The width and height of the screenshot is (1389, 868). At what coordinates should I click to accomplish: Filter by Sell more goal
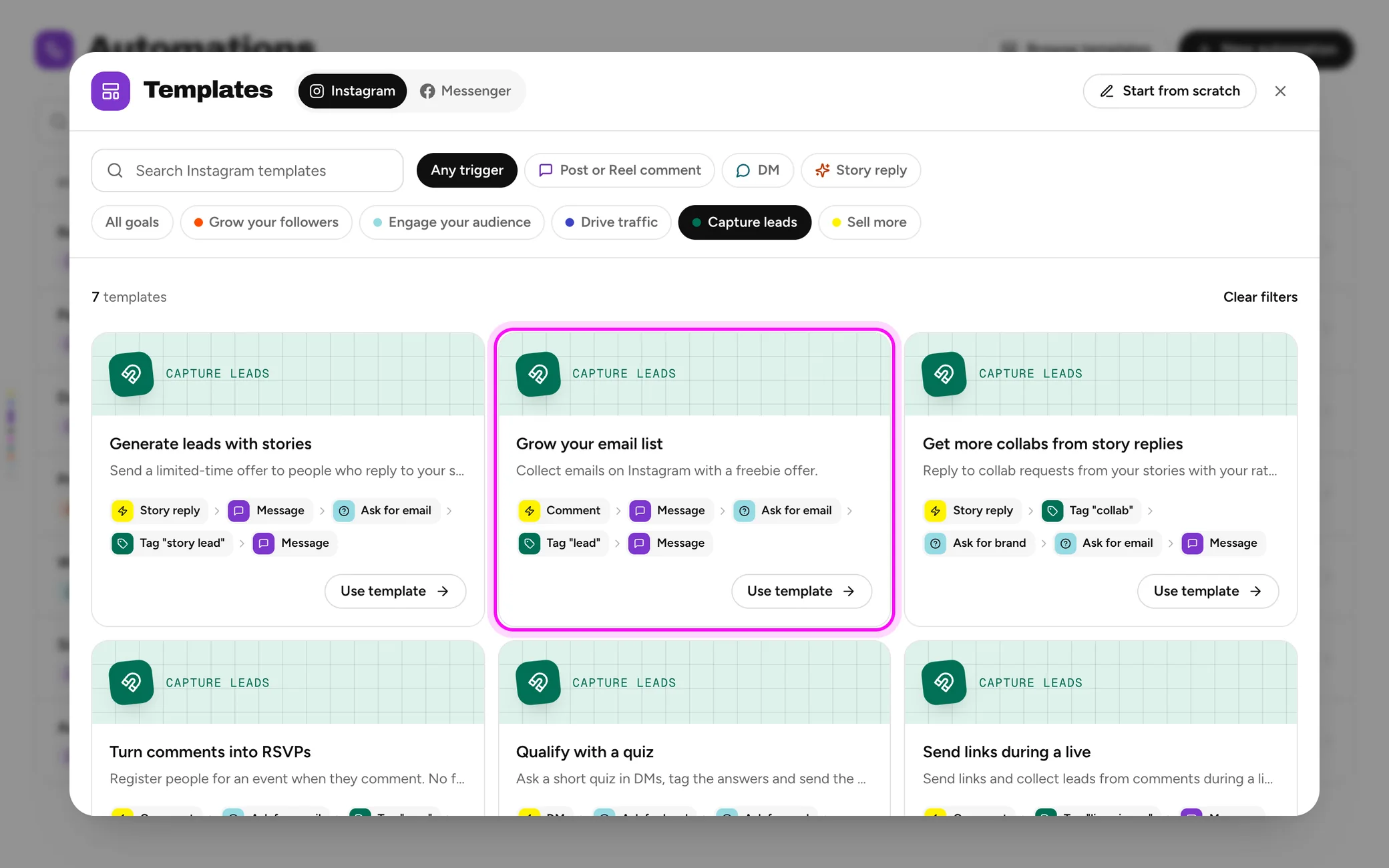pyautogui.click(x=869, y=222)
